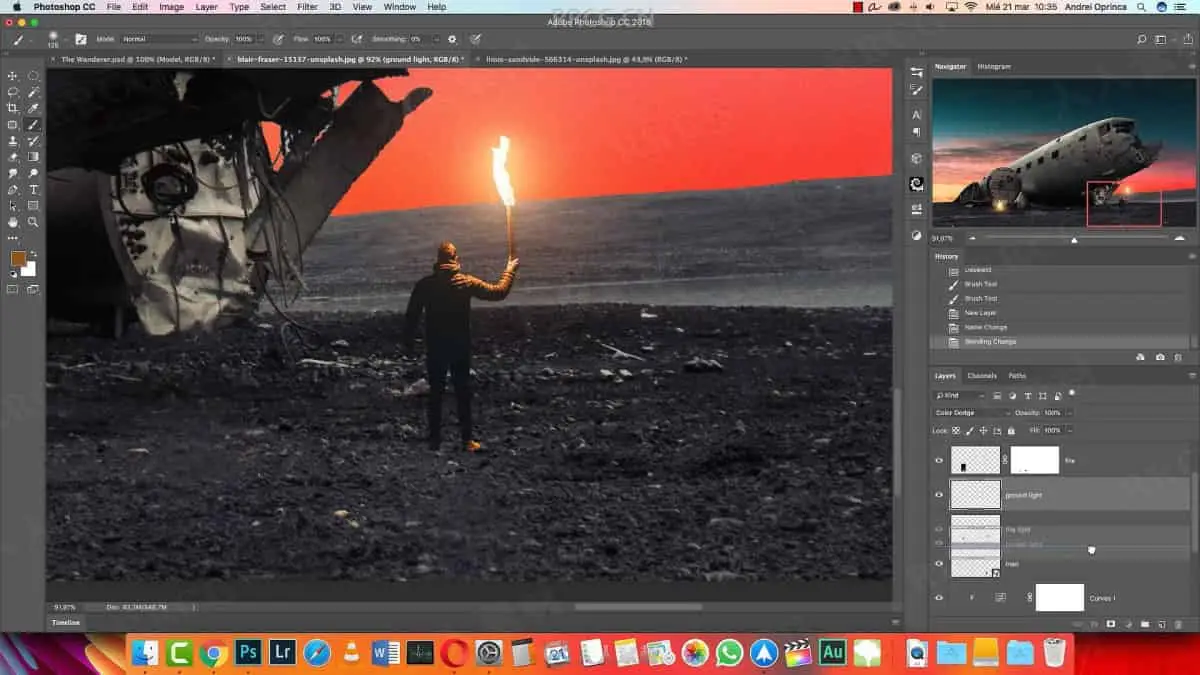The width and height of the screenshot is (1200, 675).
Task: Select the Crop tool
Action: click(13, 108)
